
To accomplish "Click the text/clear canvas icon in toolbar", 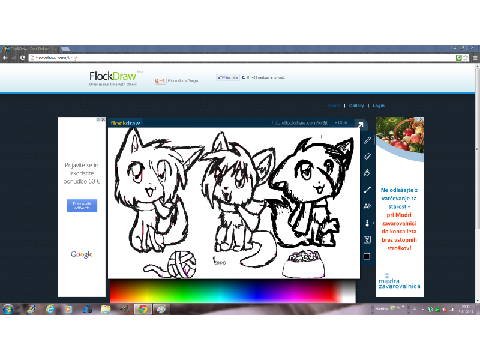I will [367, 239].
